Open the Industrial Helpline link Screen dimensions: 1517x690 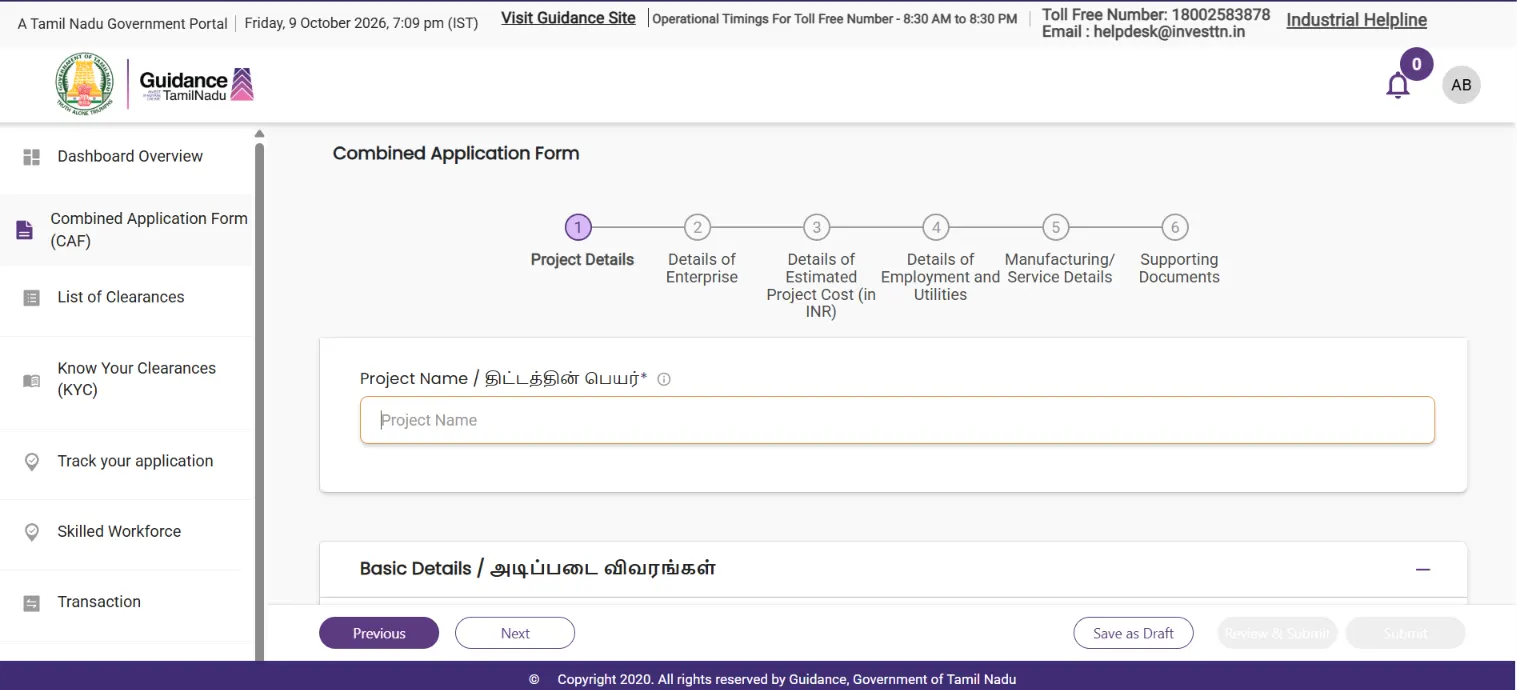coord(1356,20)
